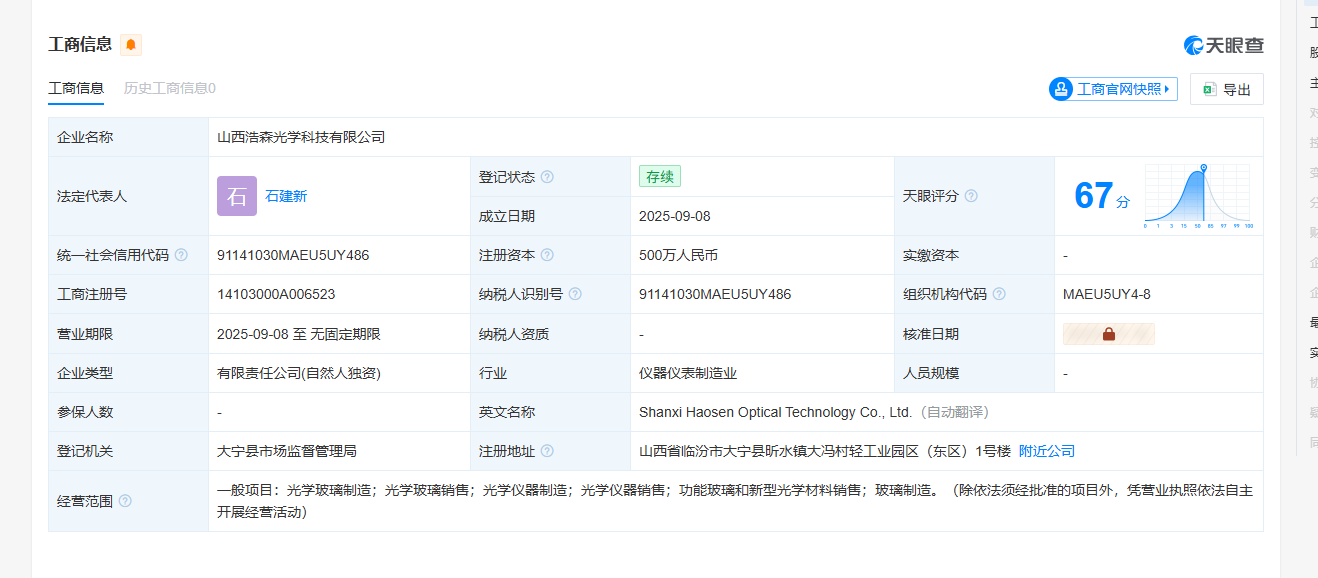This screenshot has height=578, width=1318.
Task: Click the 存续 status badge
Action: click(x=660, y=177)
